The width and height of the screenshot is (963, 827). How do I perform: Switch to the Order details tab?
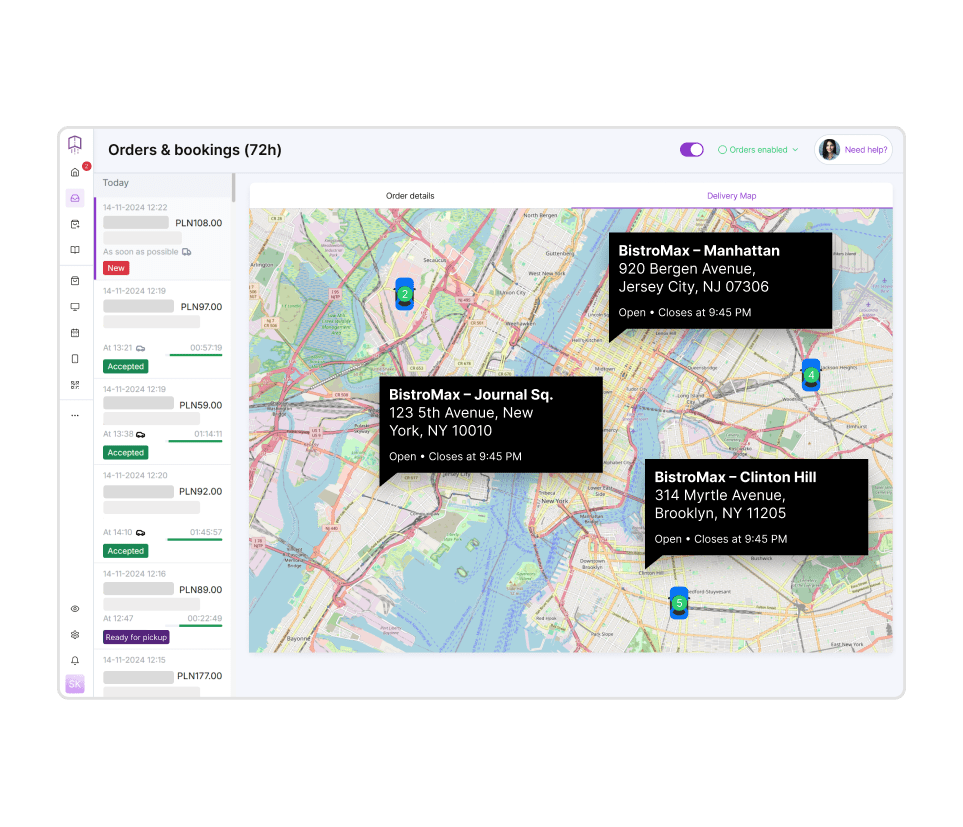tap(410, 196)
